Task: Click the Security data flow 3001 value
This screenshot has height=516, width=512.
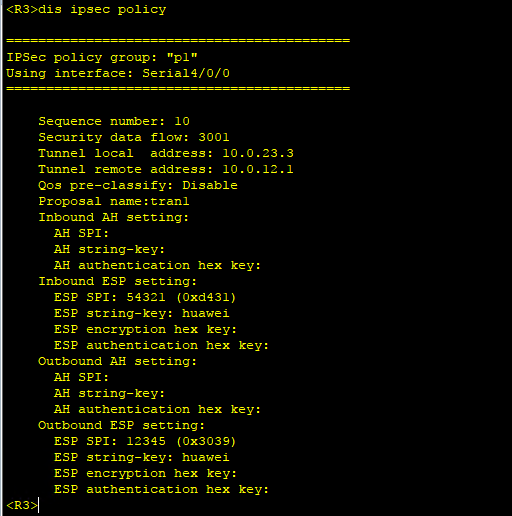Action: (x=214, y=137)
